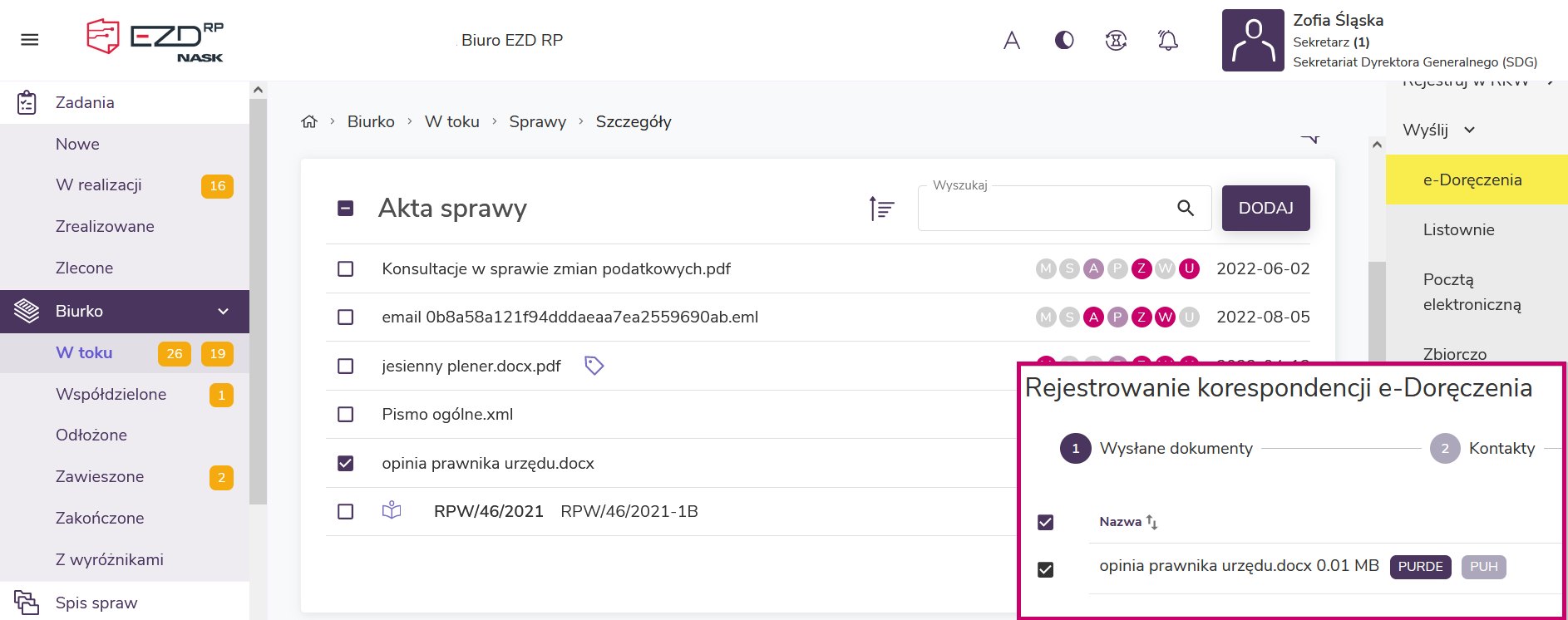Uncheck the opinia prawnika urzędu.docx checkbox in Akta sprawy
The height and width of the screenshot is (620, 1568).
click(346, 464)
